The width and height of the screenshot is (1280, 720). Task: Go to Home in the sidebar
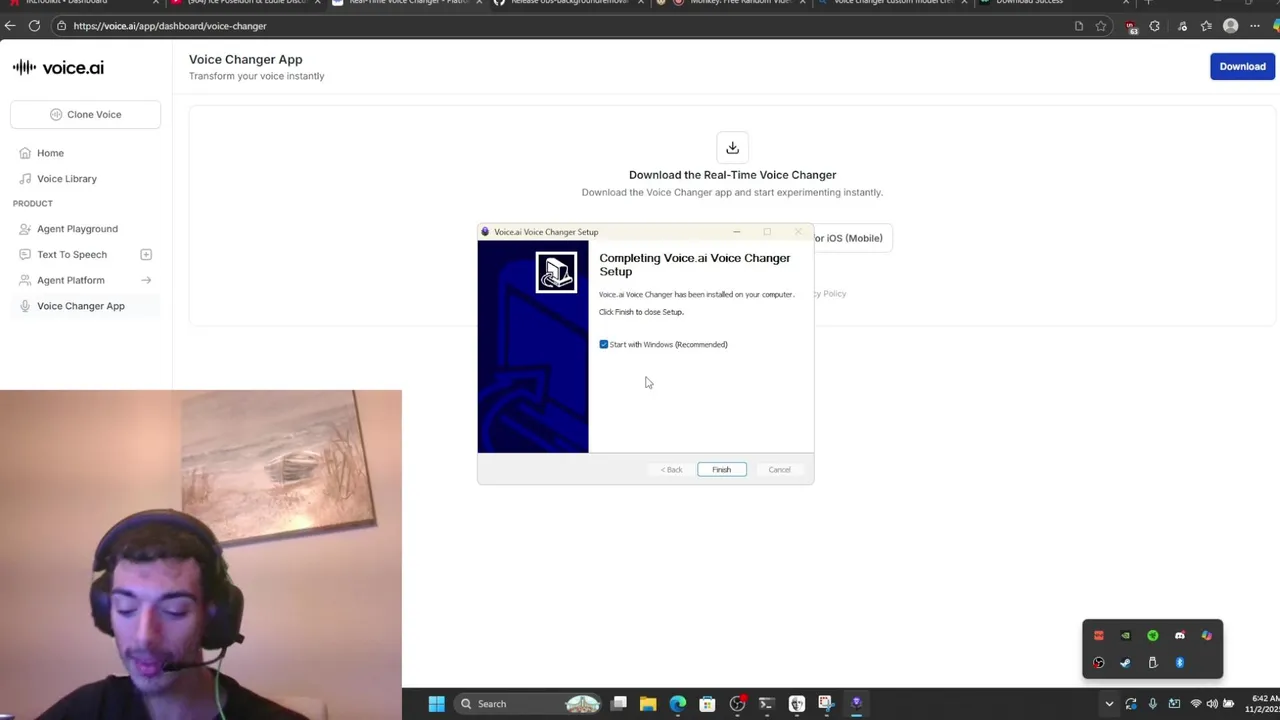[50, 153]
